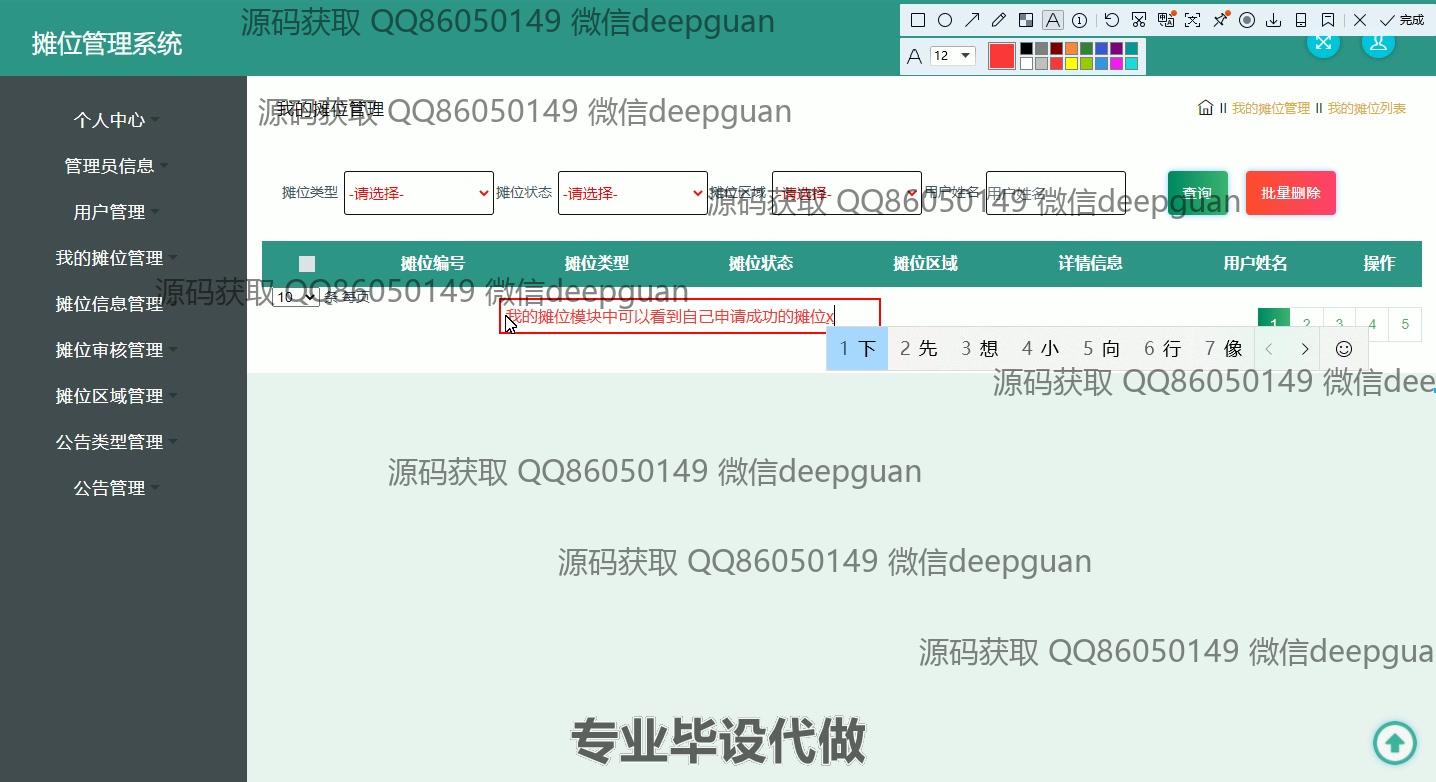Open 摊位审核管理 in the sidebar
The width and height of the screenshot is (1436, 782).
109,350
